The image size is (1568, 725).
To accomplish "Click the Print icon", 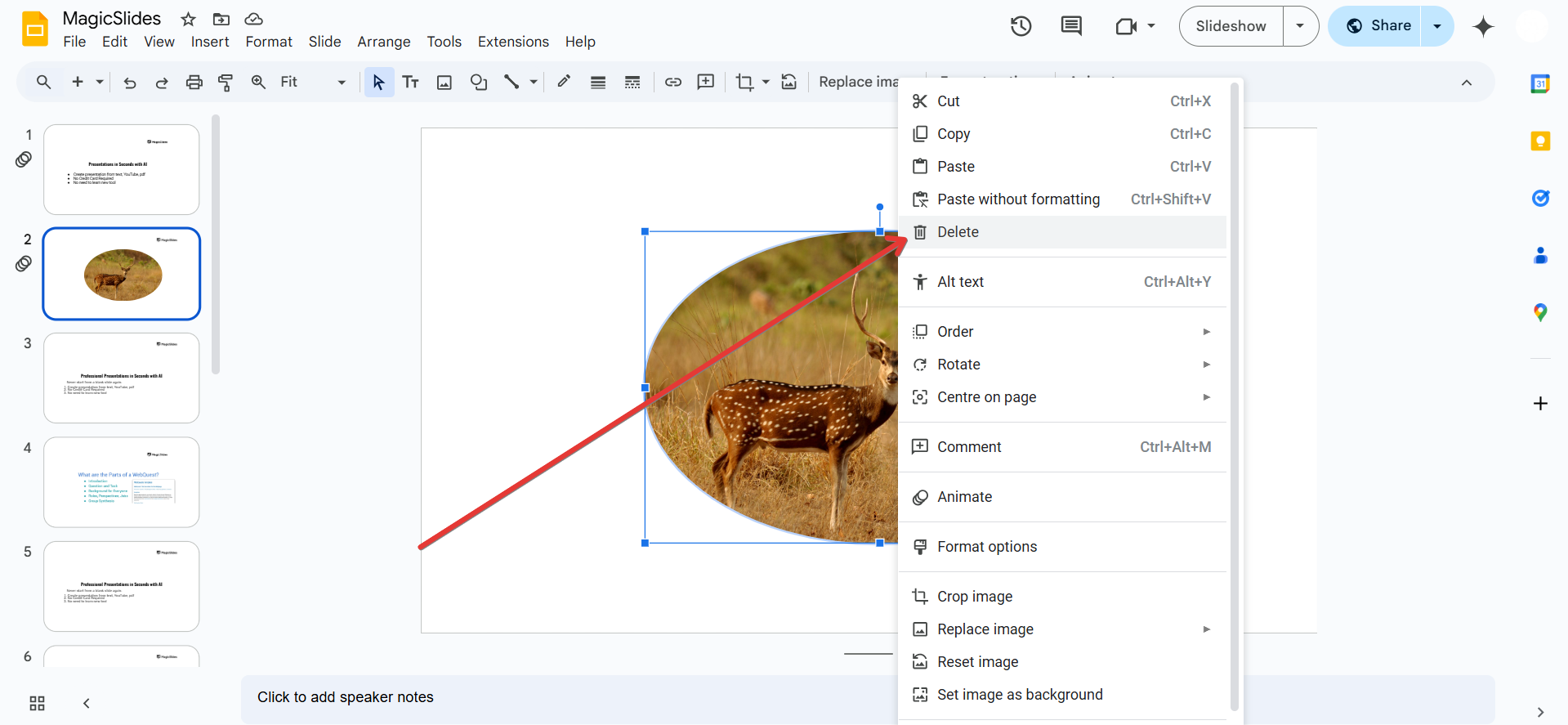I will pos(194,82).
